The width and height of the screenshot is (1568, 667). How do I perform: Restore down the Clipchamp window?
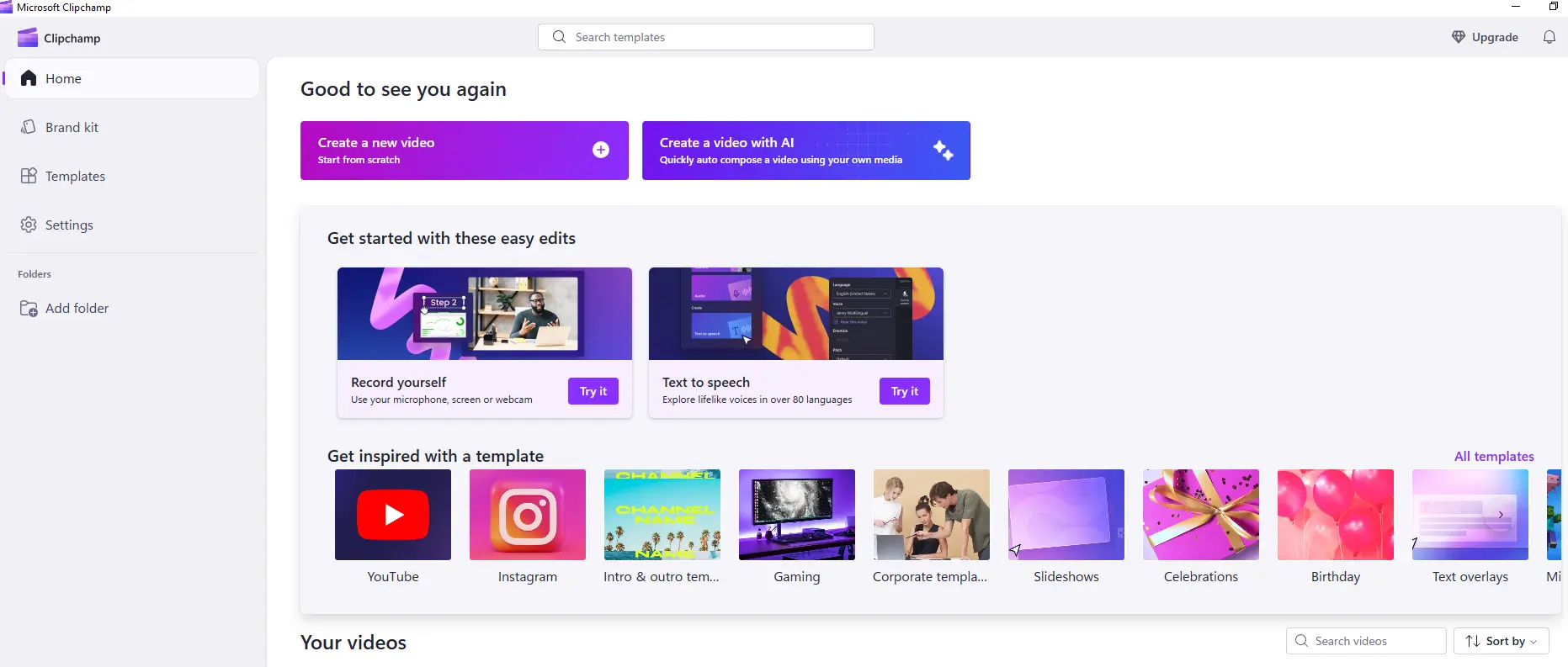pyautogui.click(x=1553, y=7)
